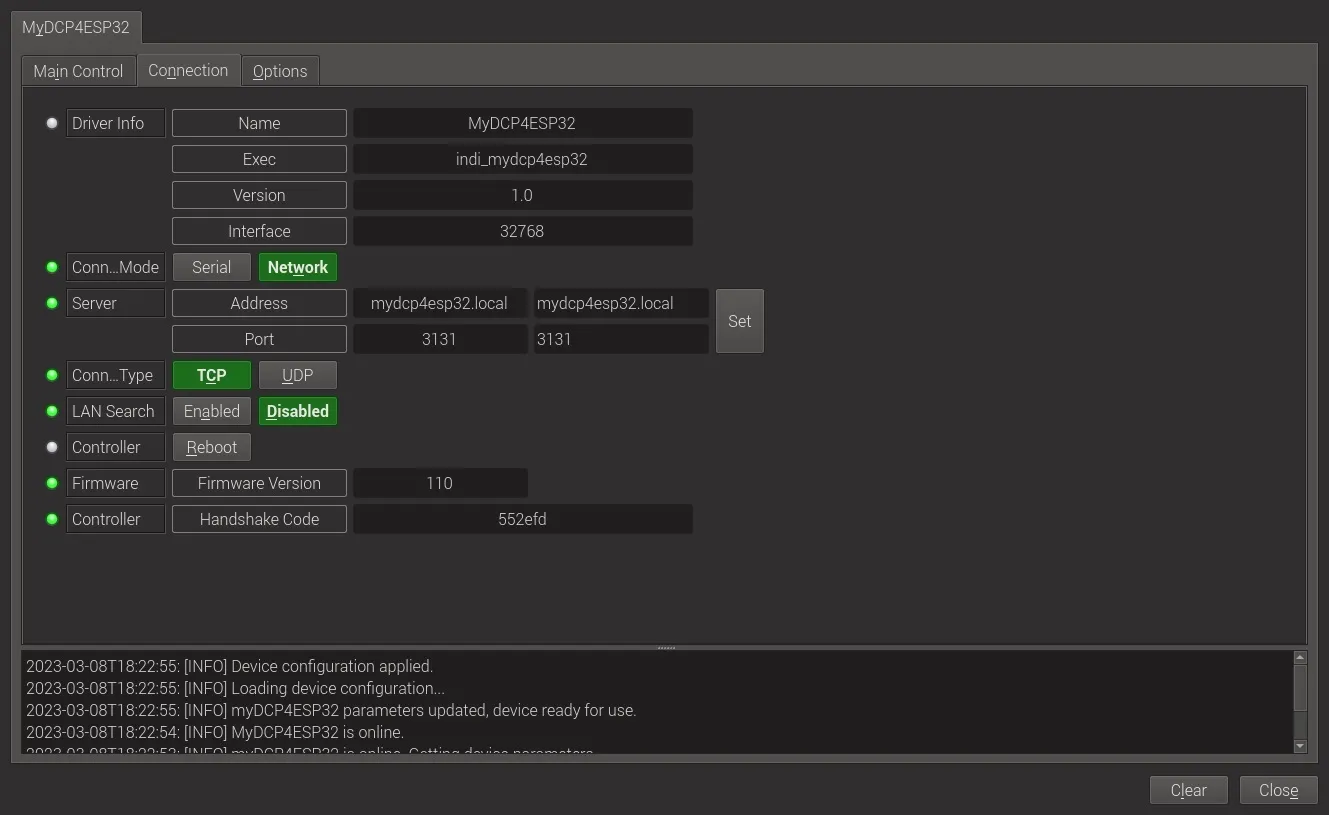Open the Options tab

280,71
